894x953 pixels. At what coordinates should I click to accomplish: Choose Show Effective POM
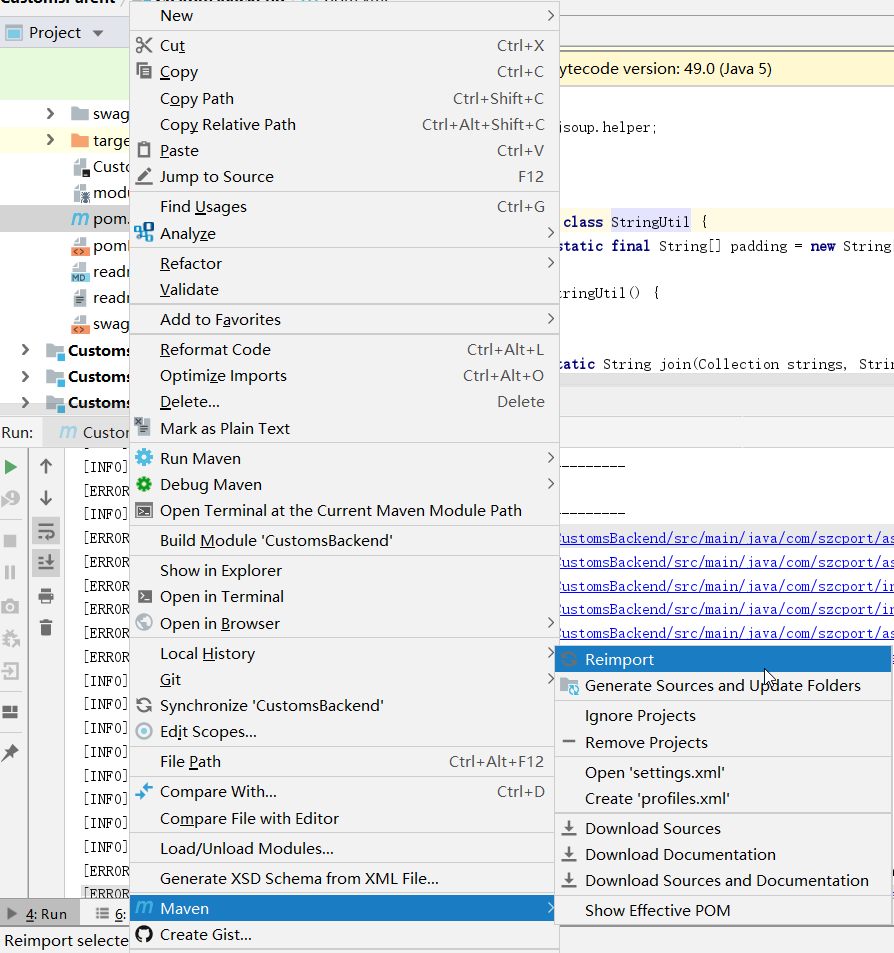[657, 910]
